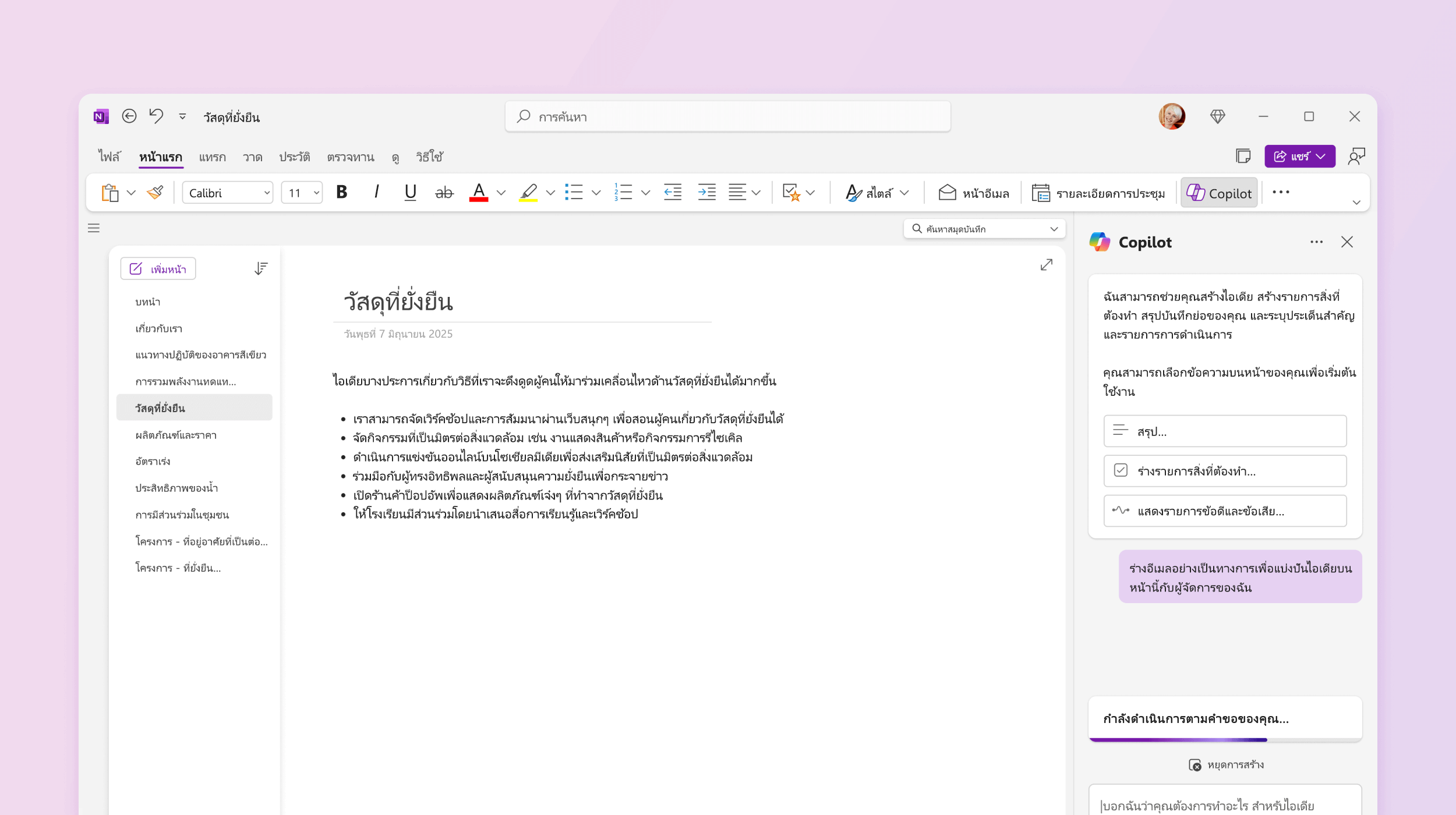Expand bullet style options
The image size is (1456, 815).
click(x=596, y=193)
